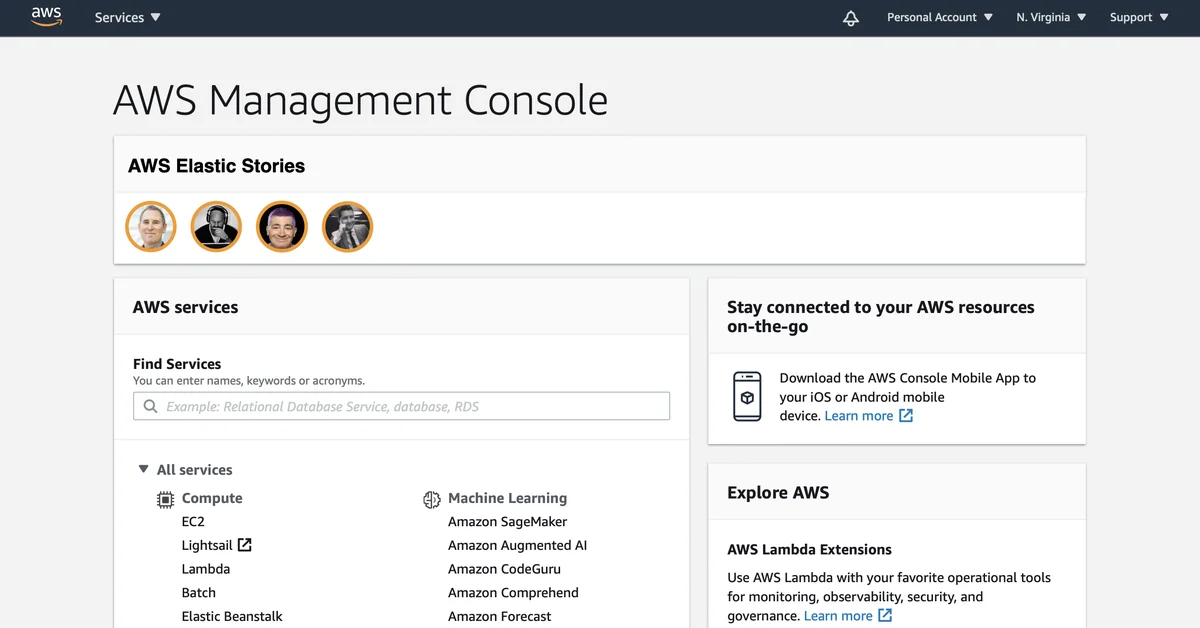Click the external link icon beside Lightsail
Screen dimensions: 1200x628
pyautogui.click(x=244, y=545)
